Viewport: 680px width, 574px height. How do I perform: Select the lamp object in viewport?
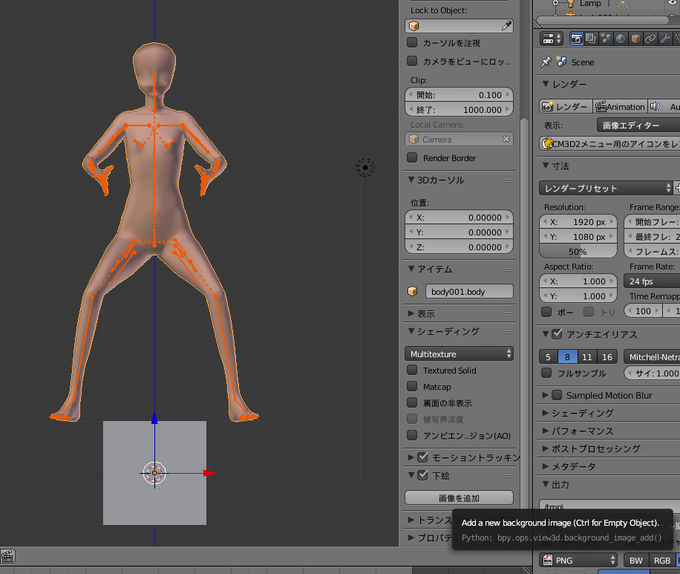click(365, 167)
